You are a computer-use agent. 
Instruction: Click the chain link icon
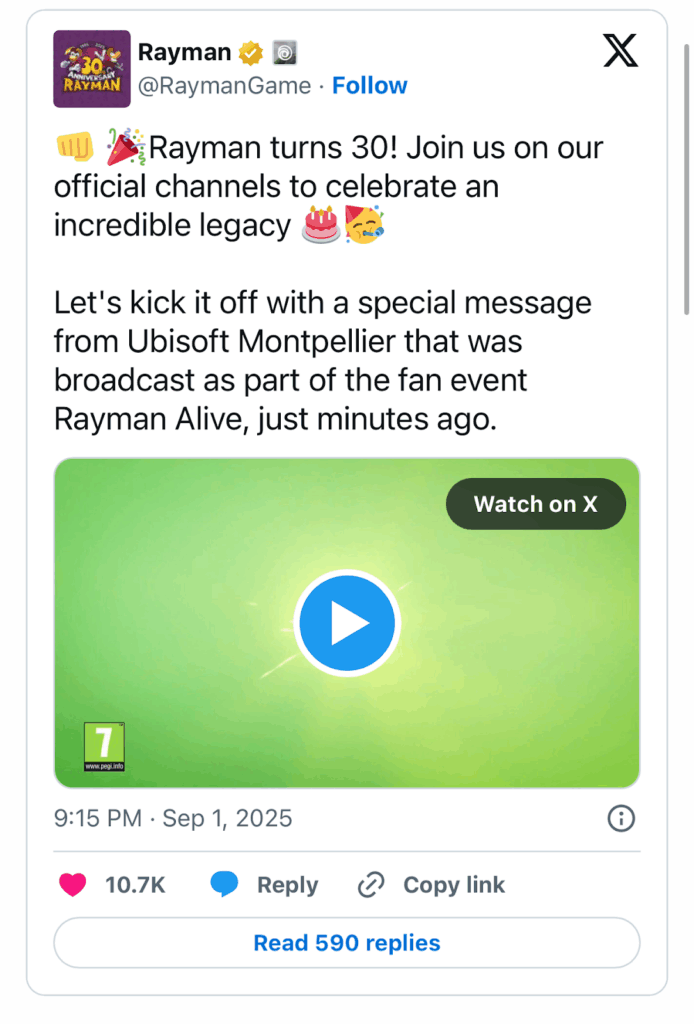371,885
